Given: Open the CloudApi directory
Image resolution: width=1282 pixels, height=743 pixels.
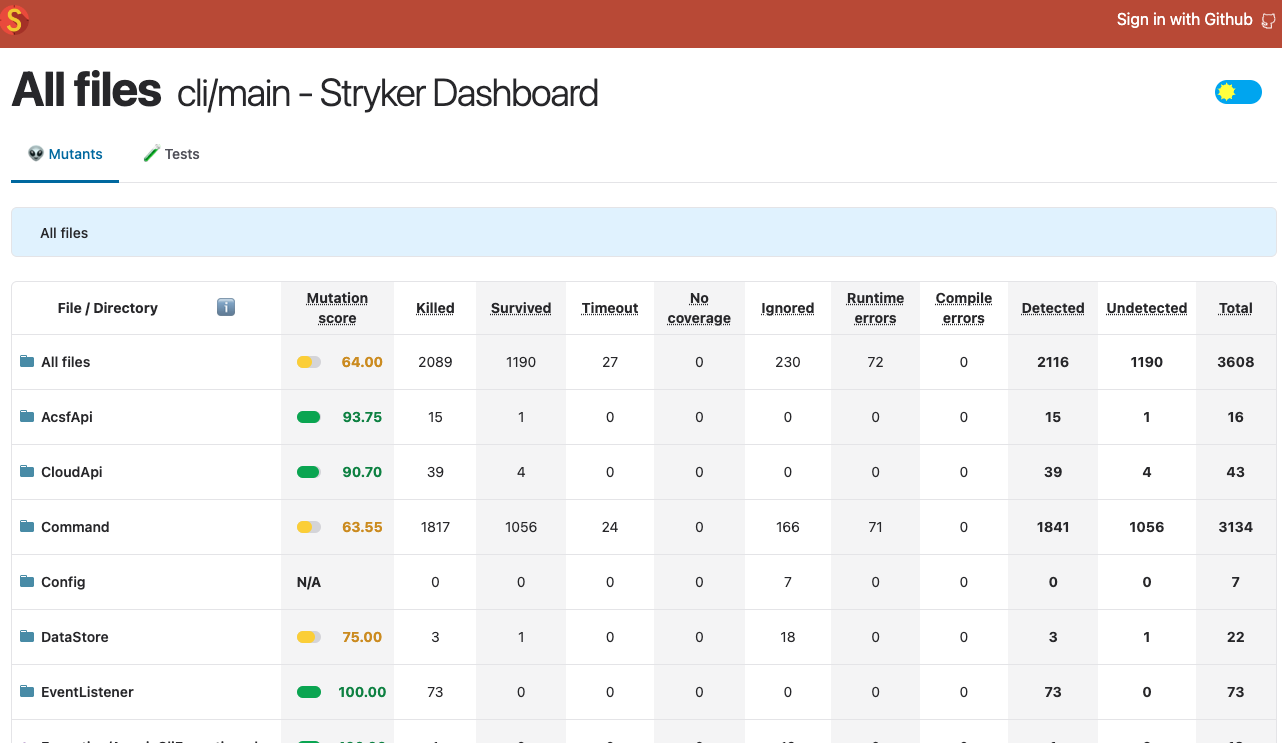Looking at the screenshot, I should pyautogui.click(x=72, y=472).
